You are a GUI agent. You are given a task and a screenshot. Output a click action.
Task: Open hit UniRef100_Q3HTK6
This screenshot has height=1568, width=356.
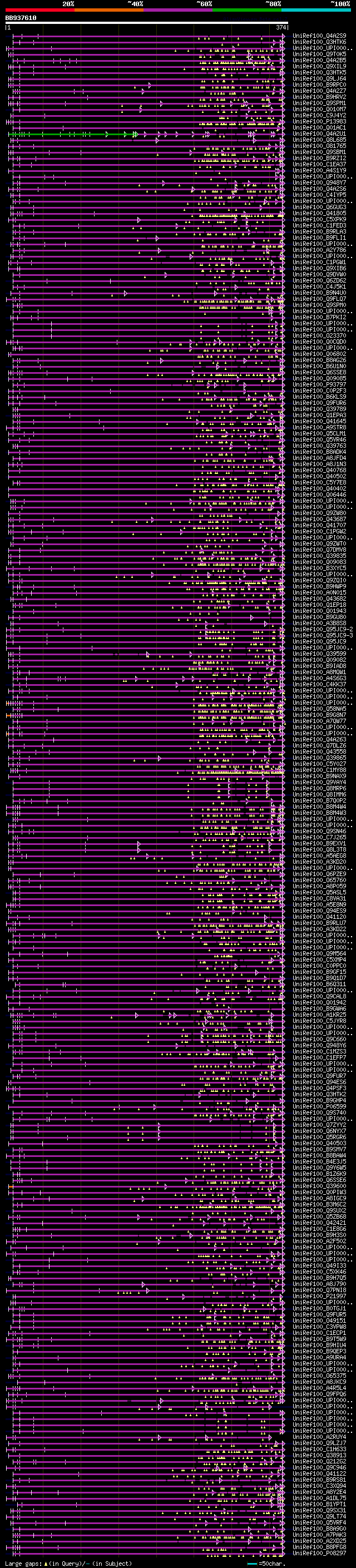pos(319,42)
